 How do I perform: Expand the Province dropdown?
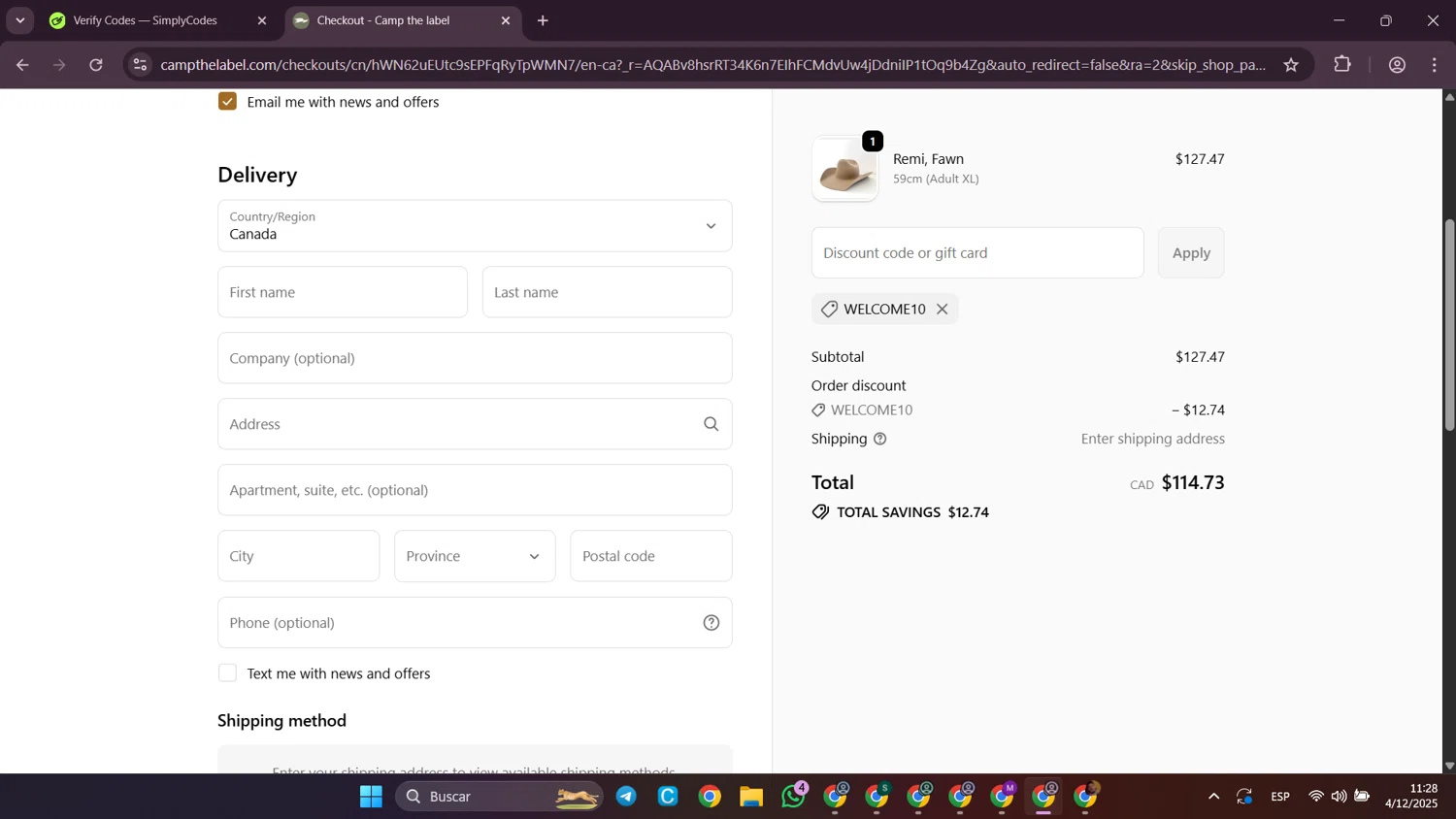point(475,556)
